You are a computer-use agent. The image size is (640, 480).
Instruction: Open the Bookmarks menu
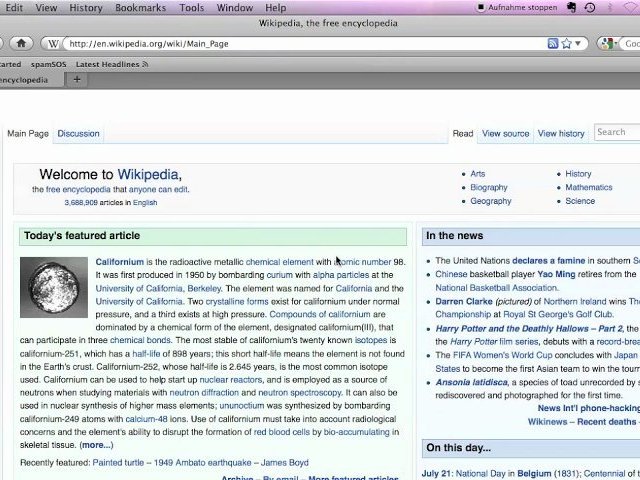tap(140, 8)
